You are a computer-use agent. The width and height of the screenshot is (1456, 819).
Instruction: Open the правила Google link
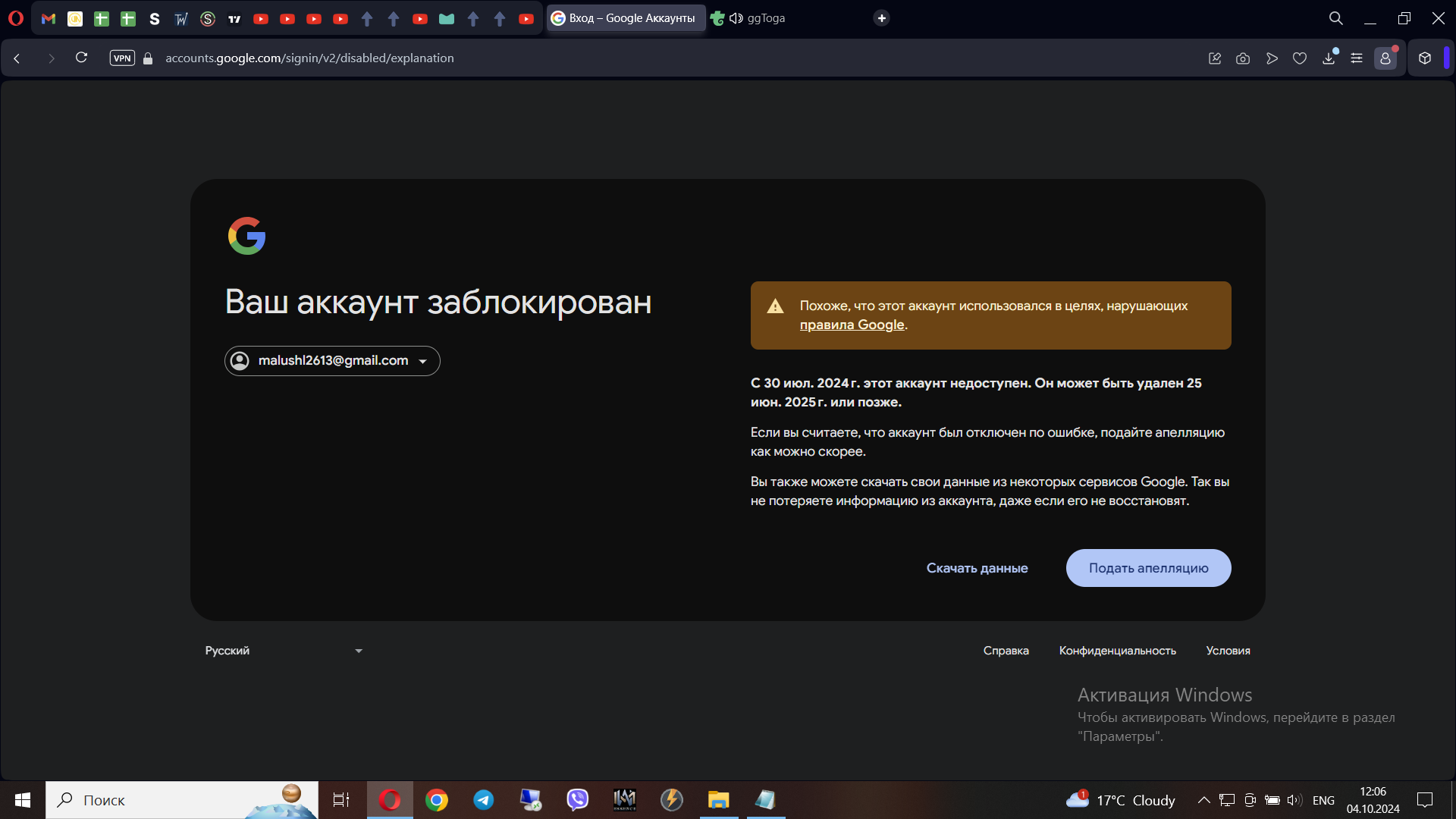click(852, 325)
